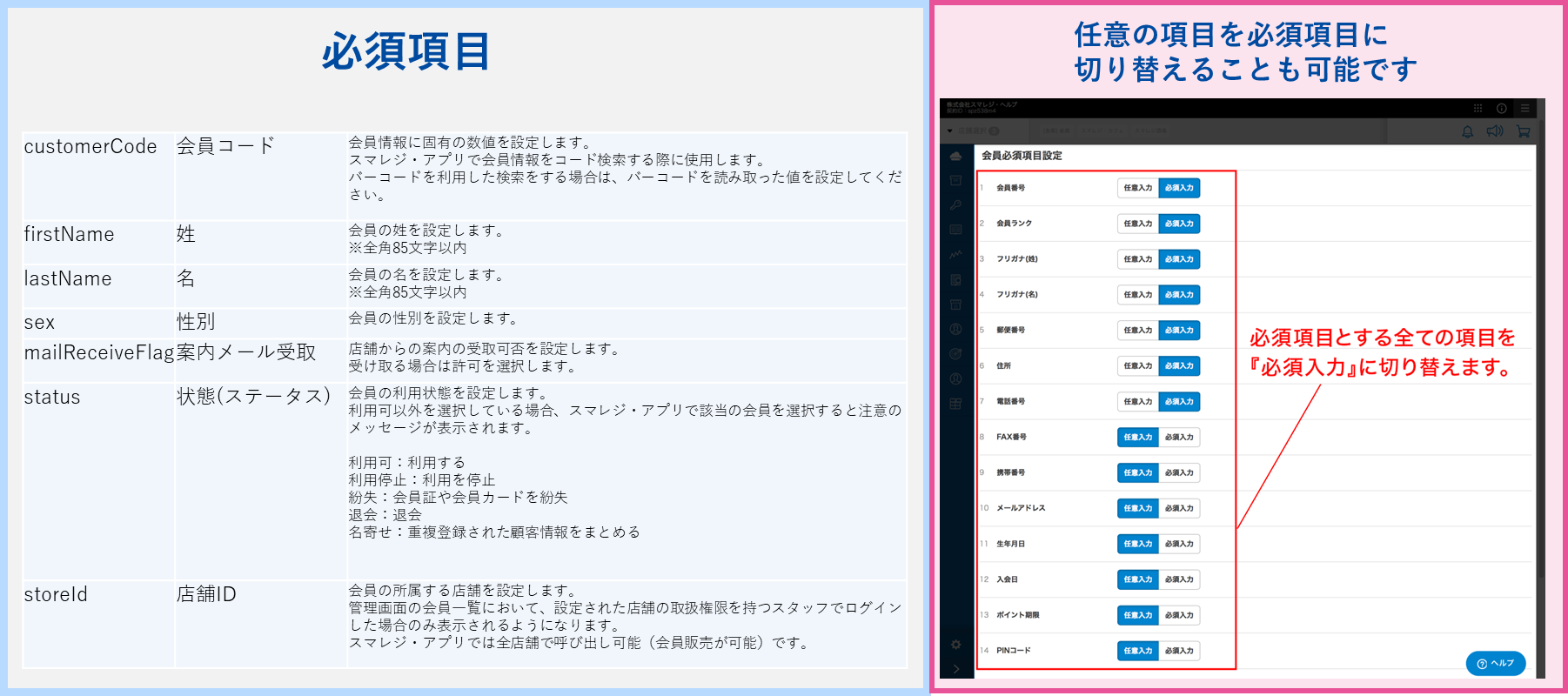This screenshot has width=1568, height=696.
Task: Open the target icon in the sidebar
Action: click(955, 354)
